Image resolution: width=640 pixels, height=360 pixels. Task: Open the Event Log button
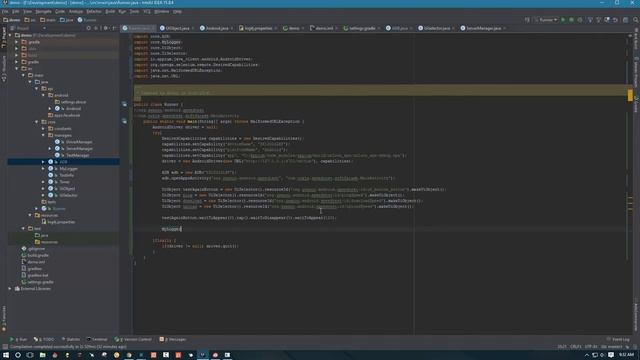pyautogui.click(x=618, y=339)
